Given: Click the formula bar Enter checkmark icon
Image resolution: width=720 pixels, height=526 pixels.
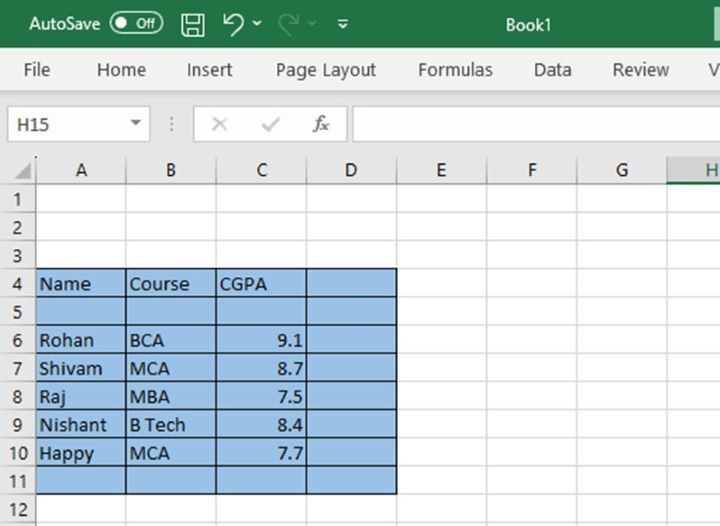Looking at the screenshot, I should [270, 124].
